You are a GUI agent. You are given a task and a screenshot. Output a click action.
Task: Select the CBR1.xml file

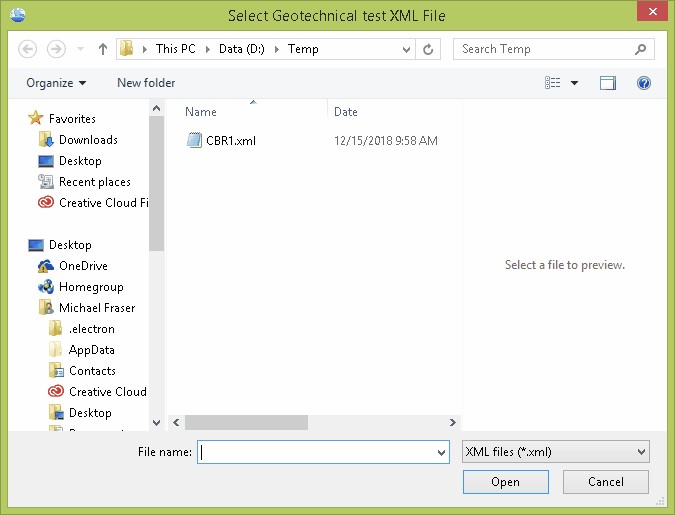point(230,141)
